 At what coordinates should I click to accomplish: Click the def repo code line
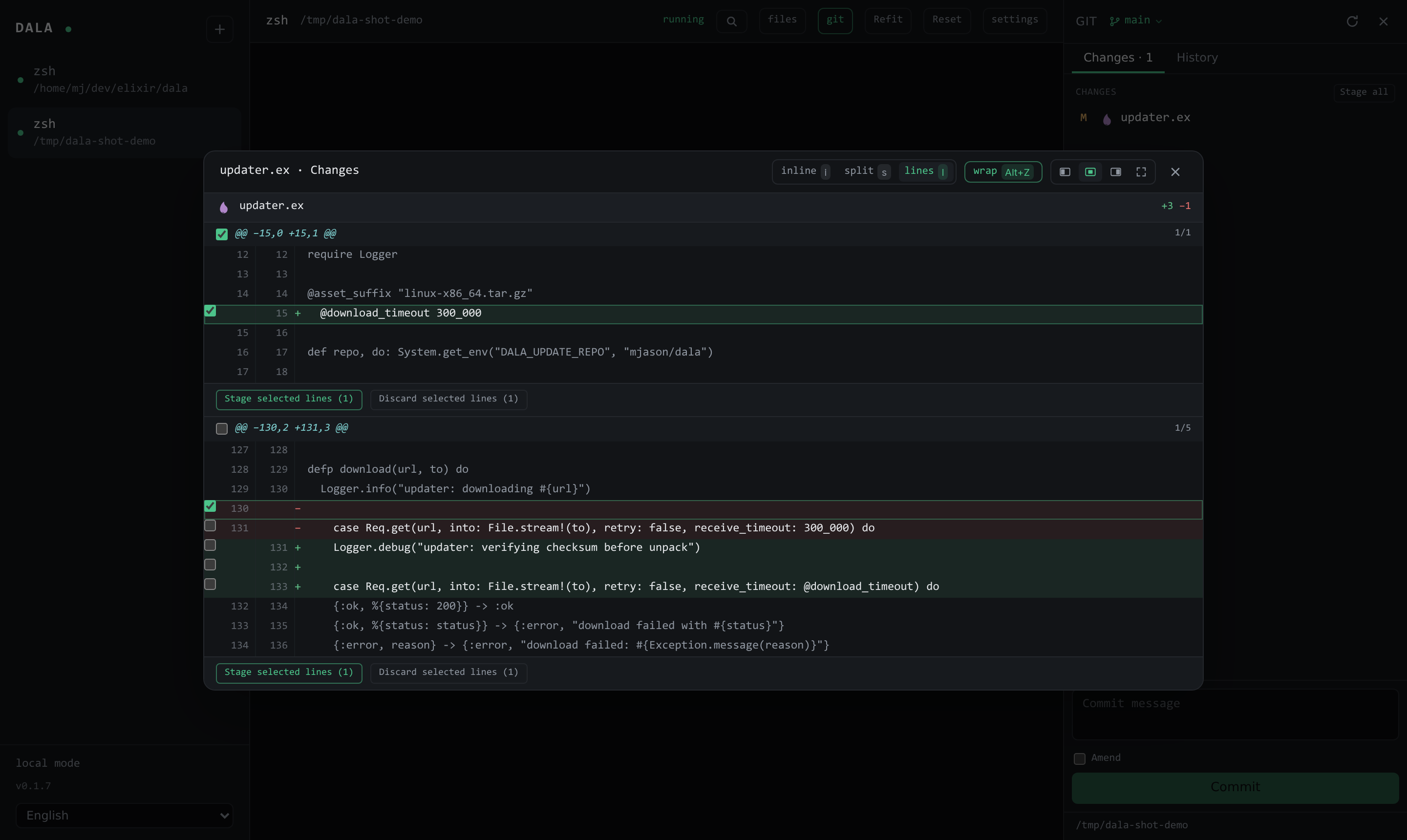coord(510,352)
